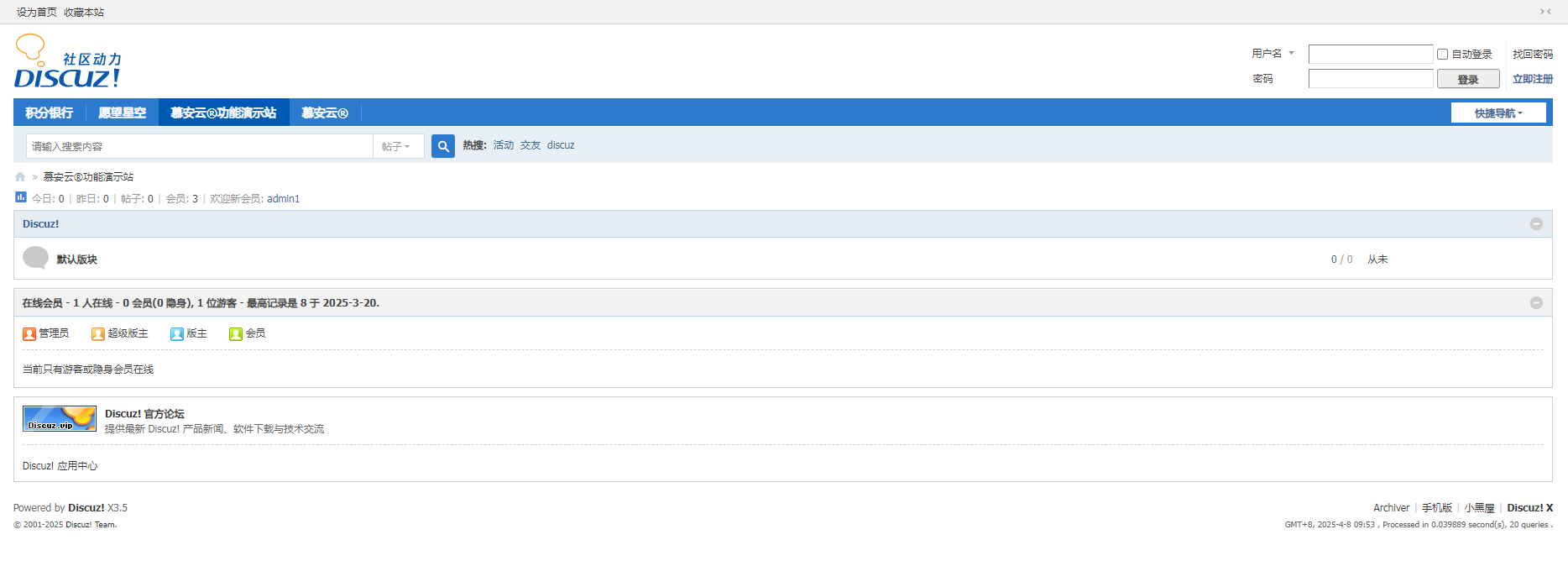
Task: Enable the 自动登录 checkbox
Action: pyautogui.click(x=1442, y=54)
